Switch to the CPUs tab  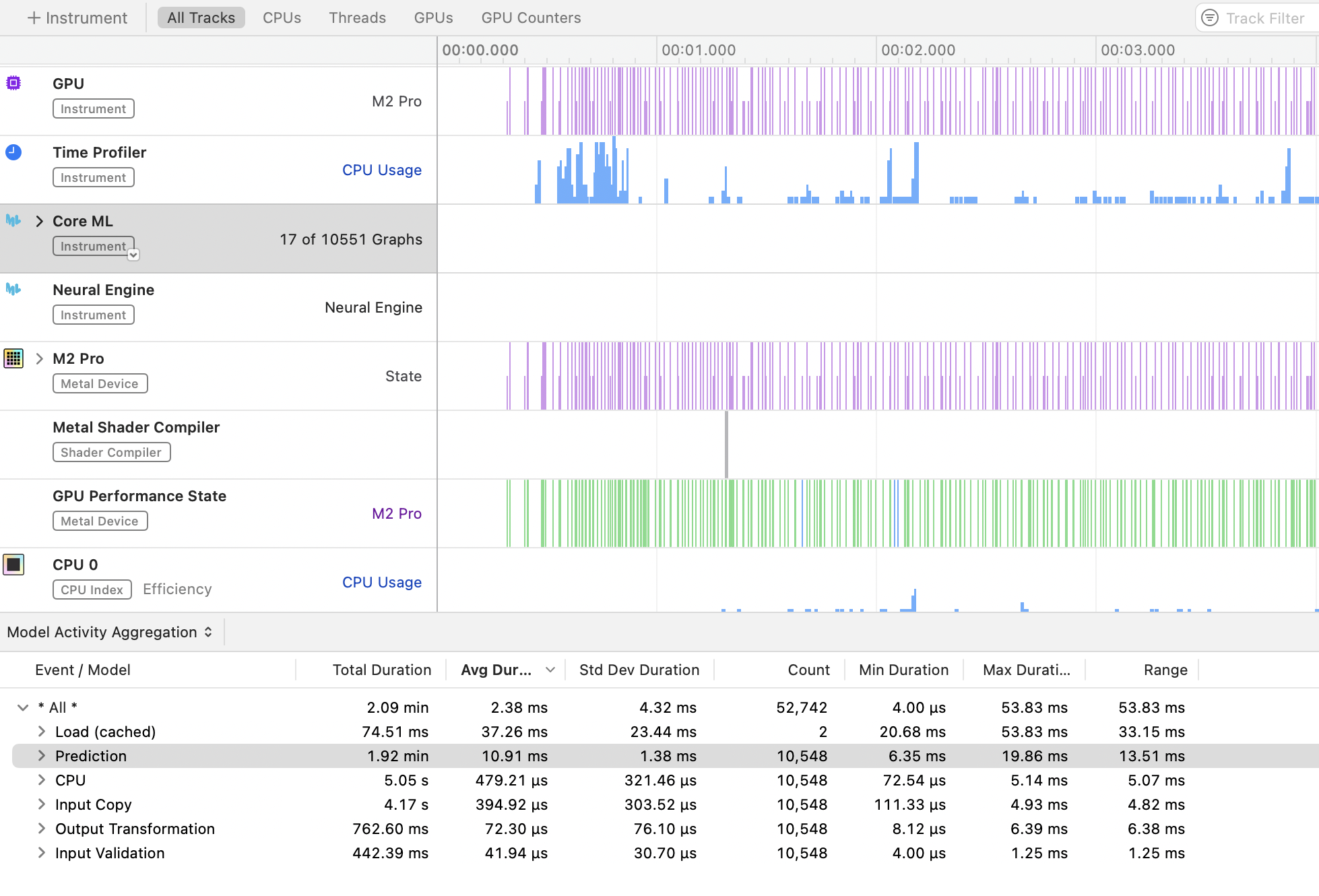(x=282, y=18)
